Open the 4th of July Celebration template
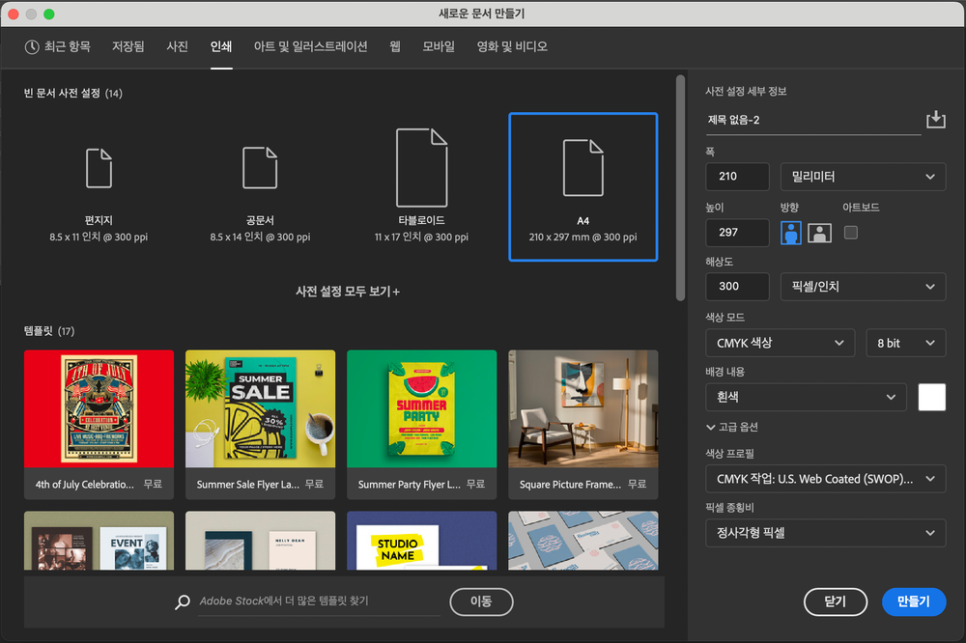Screen dimensions: 966x643 pos(99,424)
